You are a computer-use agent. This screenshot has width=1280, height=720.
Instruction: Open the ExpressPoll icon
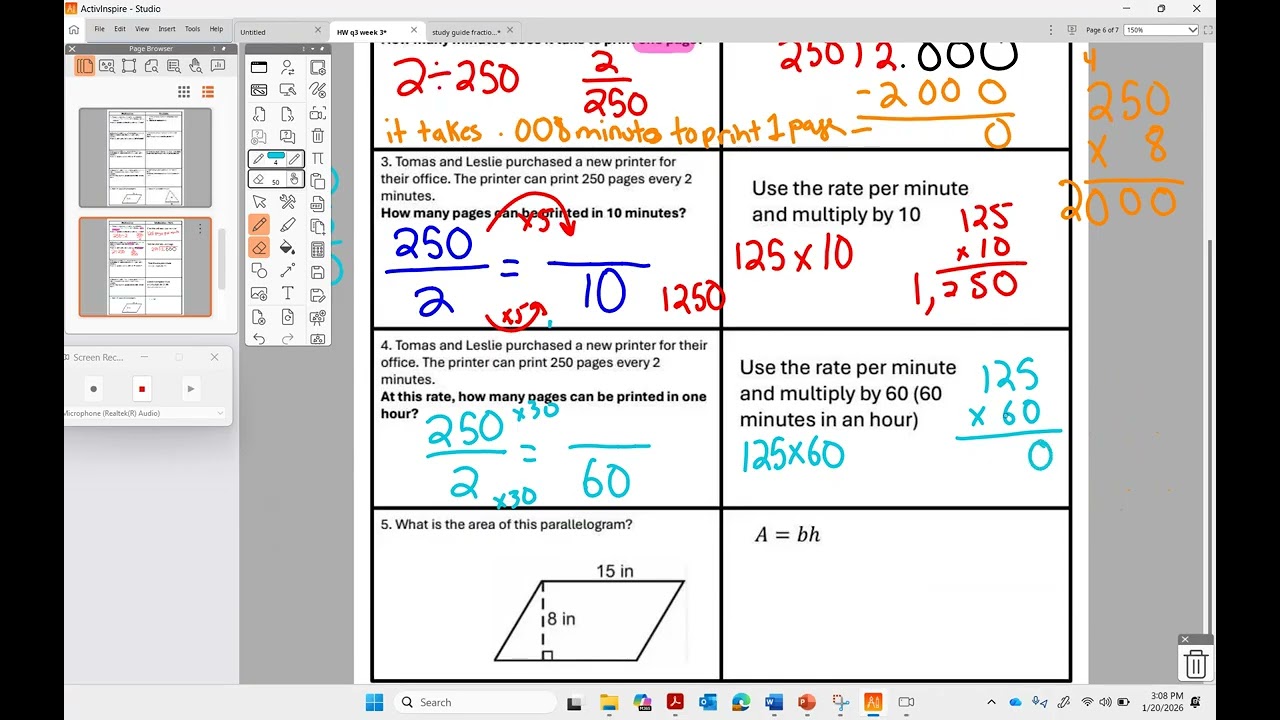click(x=289, y=136)
